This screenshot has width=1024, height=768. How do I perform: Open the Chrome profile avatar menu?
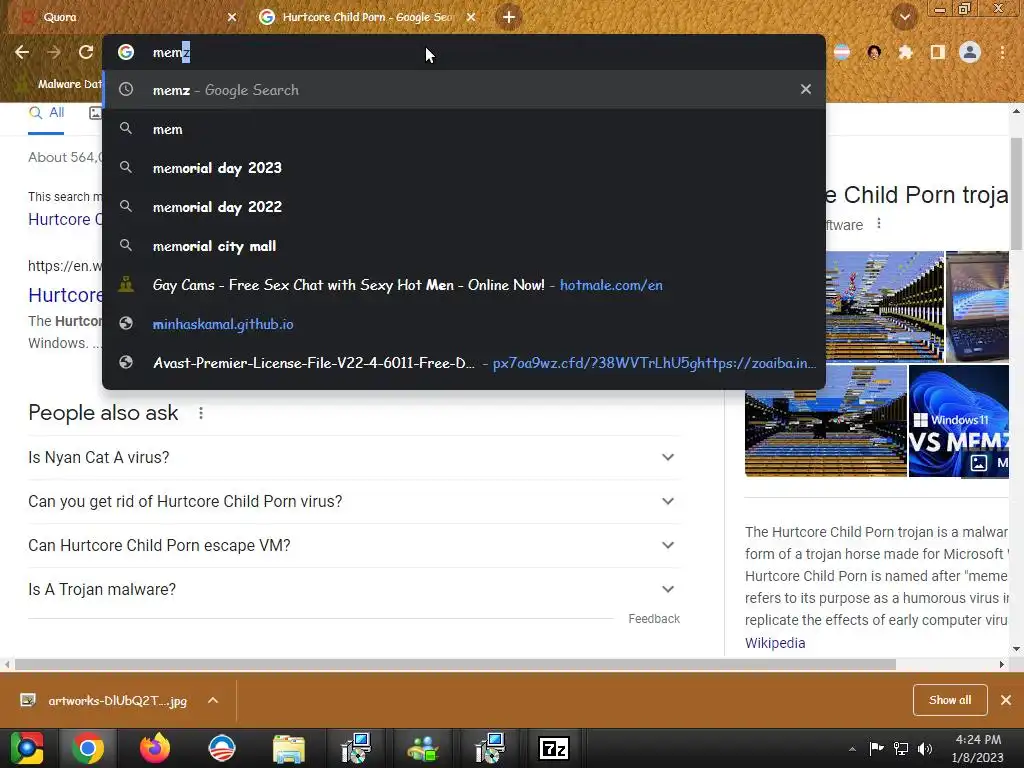[970, 52]
